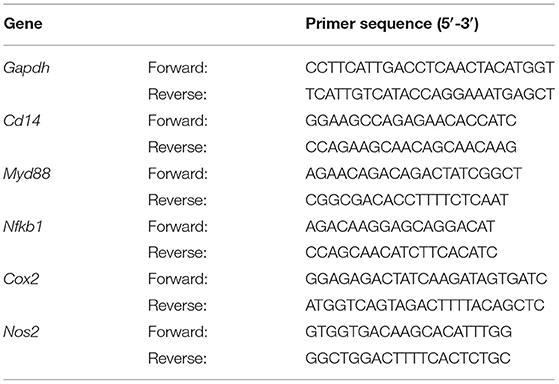
Task: Click the Cox2 reverse sequence ATGGTCAGTAGACTTTTACAGCTC
Action: tap(425, 305)
